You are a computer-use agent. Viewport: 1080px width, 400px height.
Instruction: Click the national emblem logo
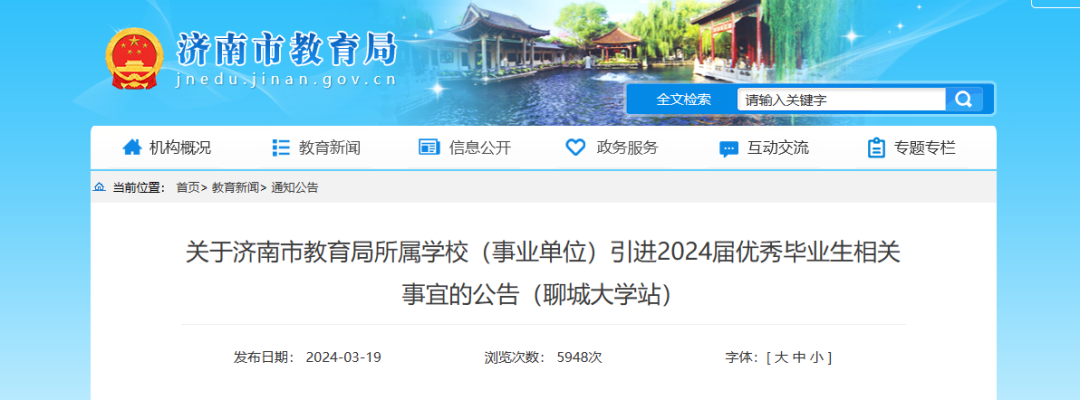click(134, 59)
